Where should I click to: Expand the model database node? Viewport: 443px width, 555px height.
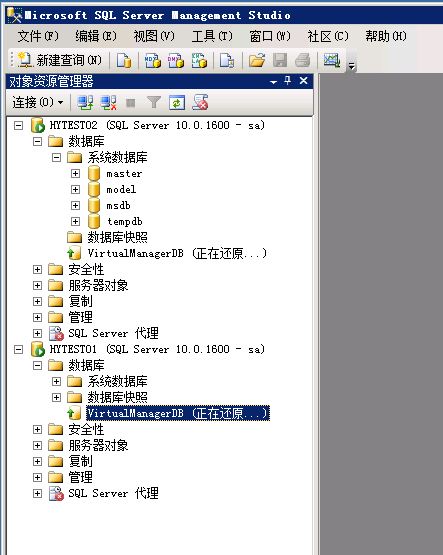[x=75, y=189]
